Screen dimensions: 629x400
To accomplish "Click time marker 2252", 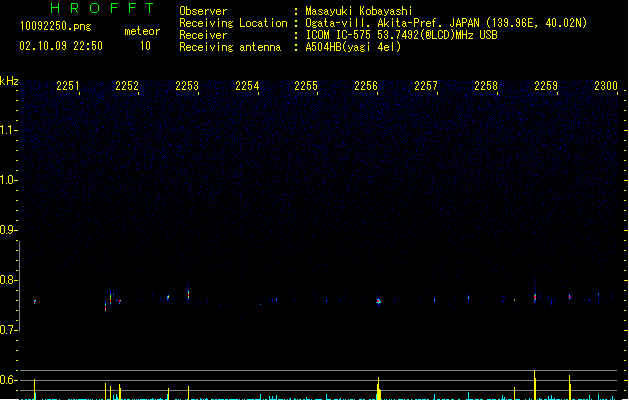I will [x=127, y=86].
